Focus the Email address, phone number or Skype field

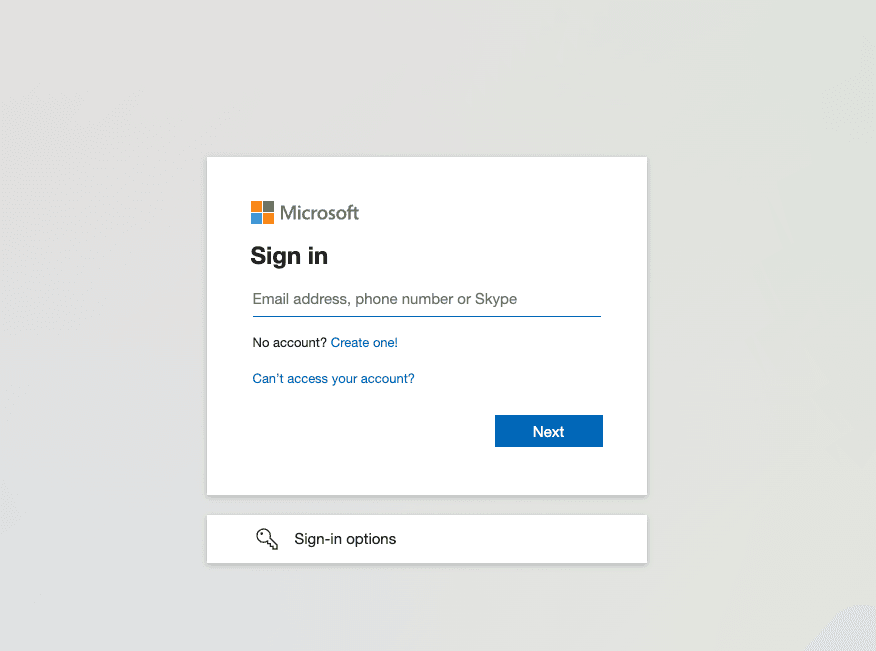tap(426, 299)
